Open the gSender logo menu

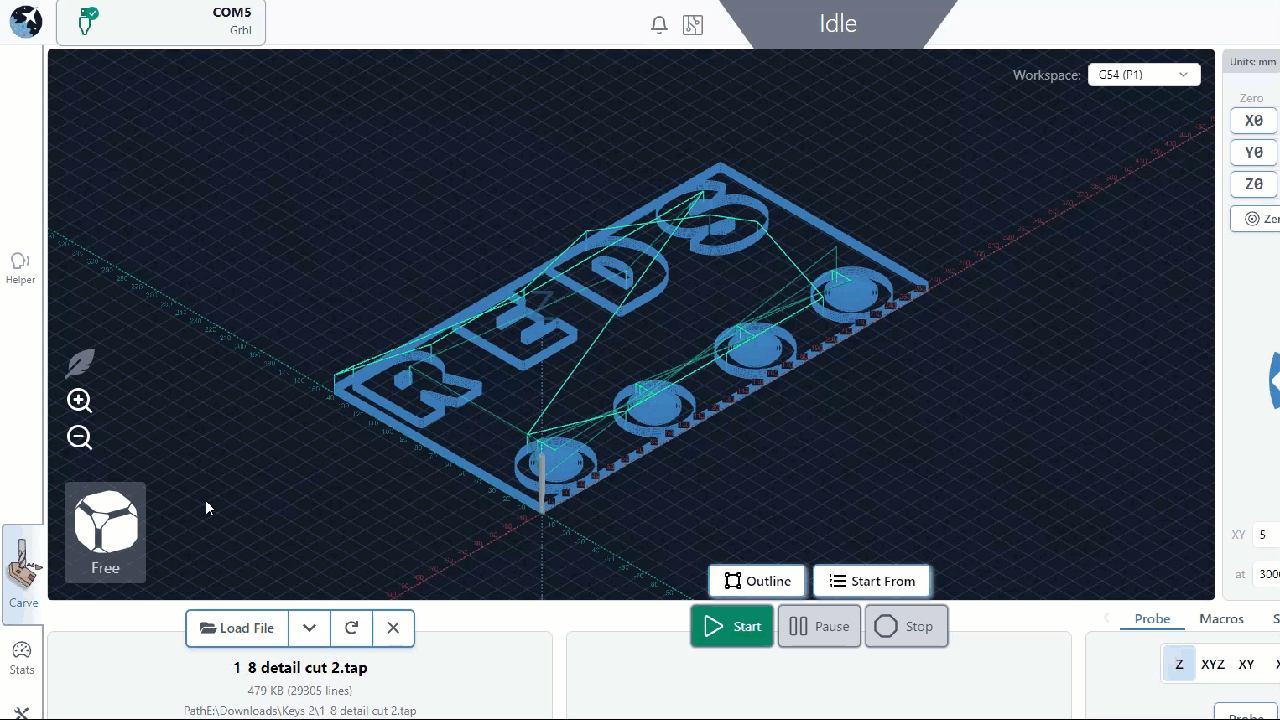coord(26,22)
